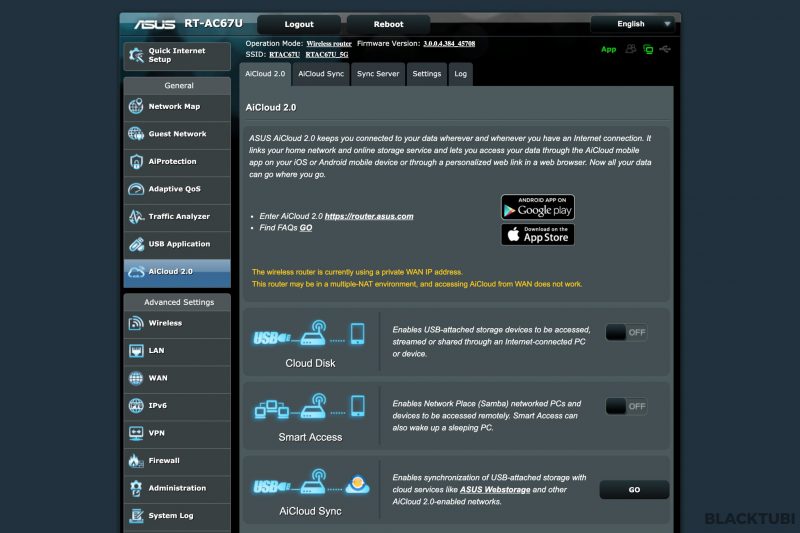Image resolution: width=800 pixels, height=533 pixels.
Task: Click the Network Map globe icon
Action: pos(136,106)
